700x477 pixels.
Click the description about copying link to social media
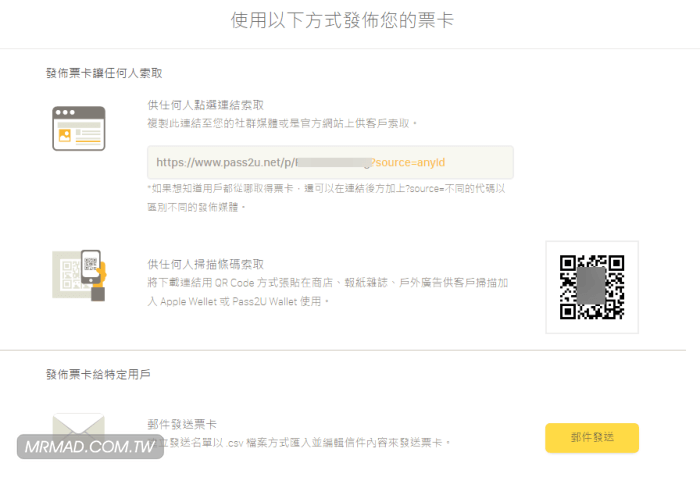tap(282, 122)
